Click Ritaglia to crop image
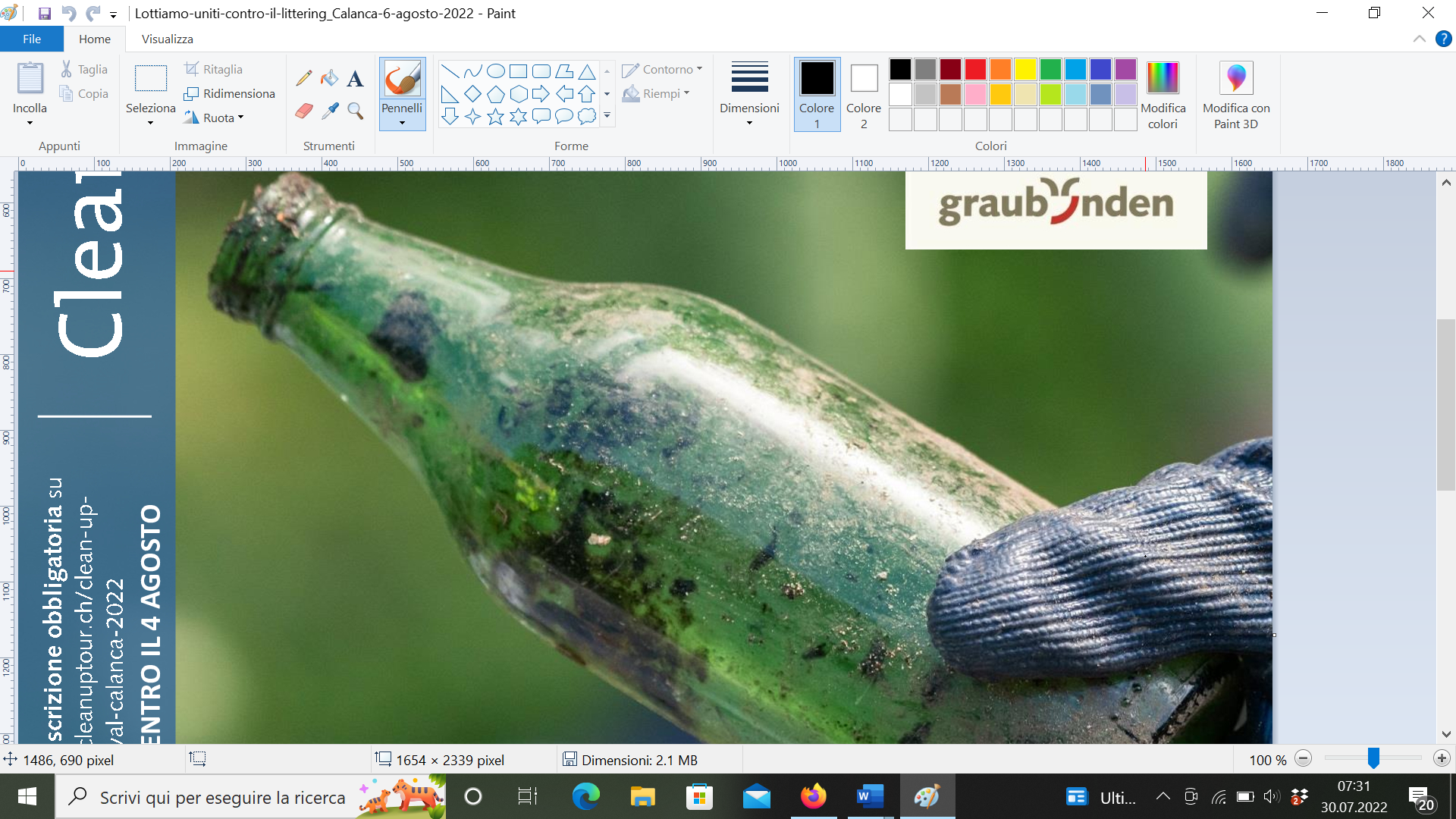The width and height of the screenshot is (1456, 819). pyautogui.click(x=214, y=70)
